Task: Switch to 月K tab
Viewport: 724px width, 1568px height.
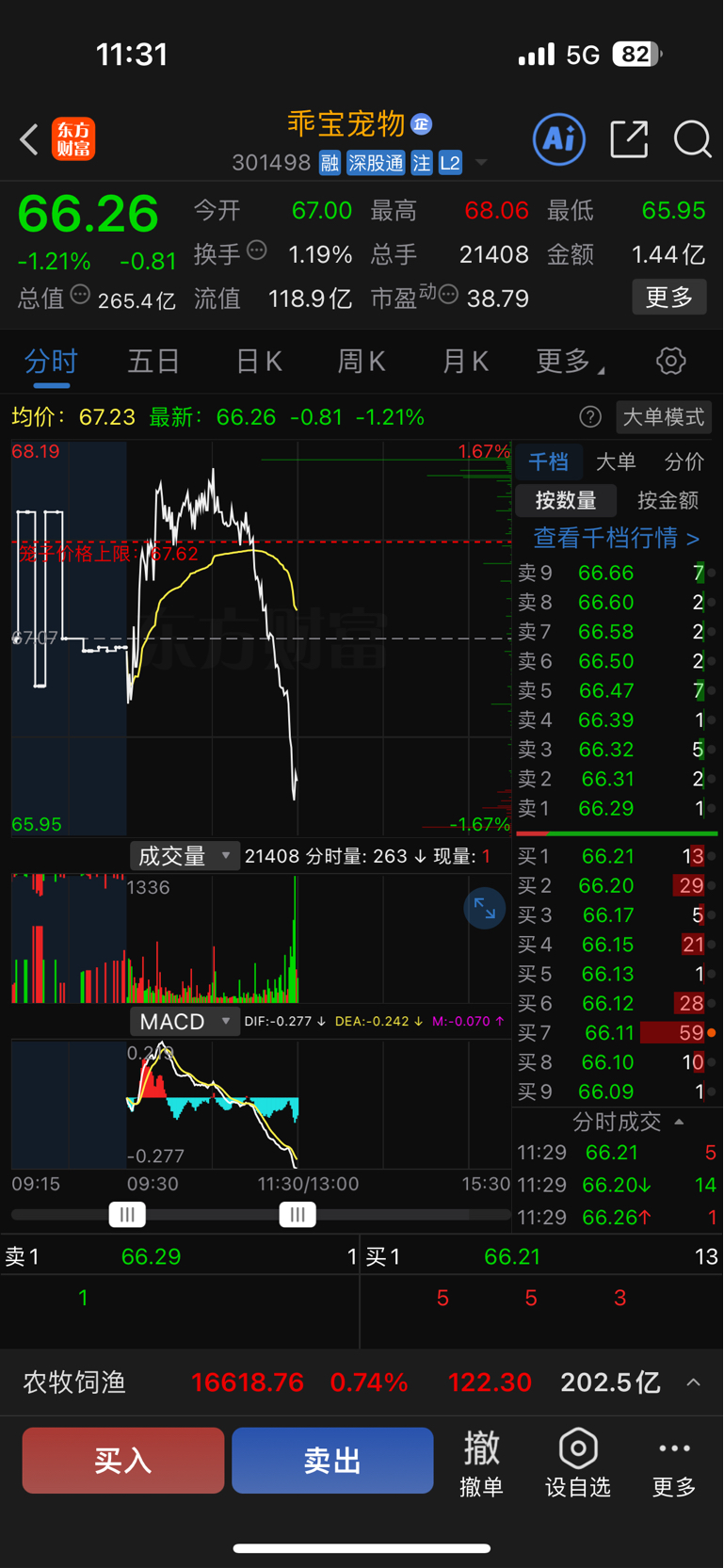Action: tap(465, 361)
